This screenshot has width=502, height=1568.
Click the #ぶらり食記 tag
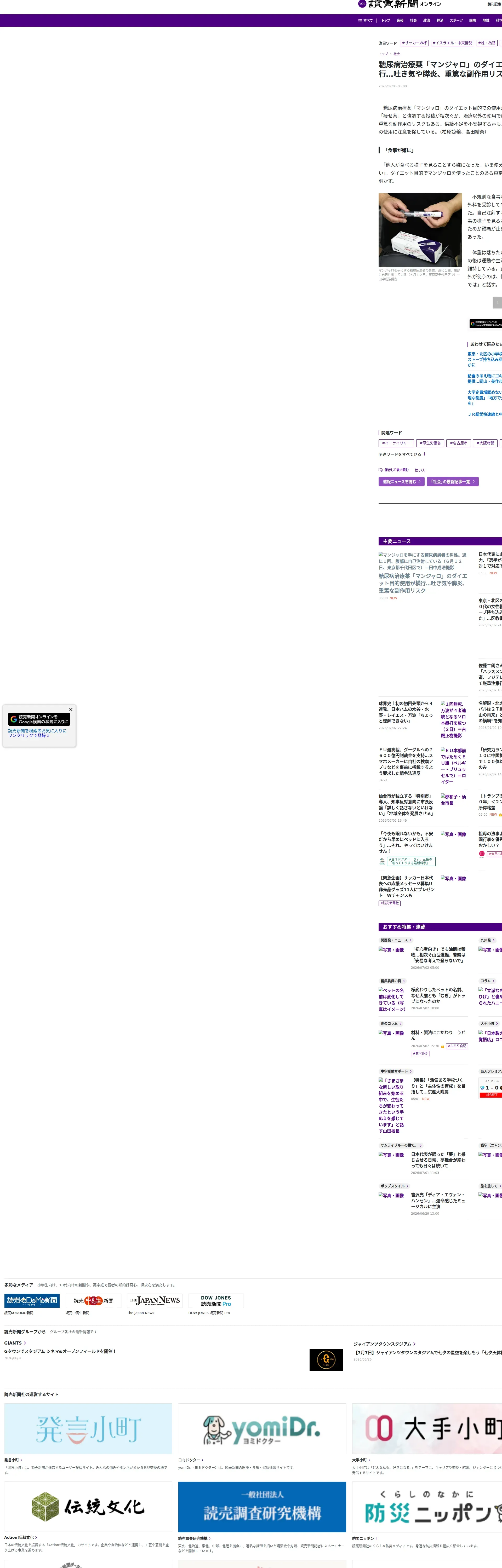457,1046
